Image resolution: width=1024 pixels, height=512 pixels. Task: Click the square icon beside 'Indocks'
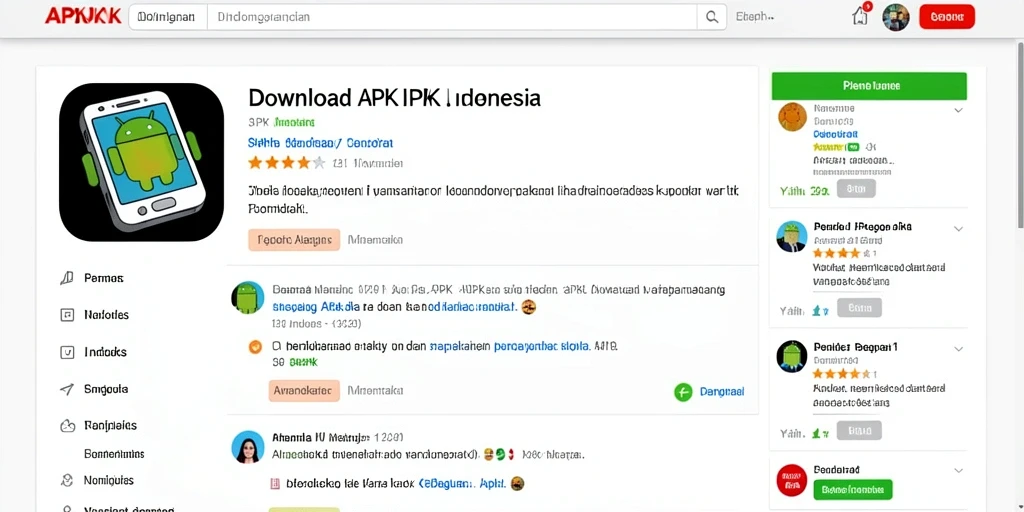click(x=67, y=352)
